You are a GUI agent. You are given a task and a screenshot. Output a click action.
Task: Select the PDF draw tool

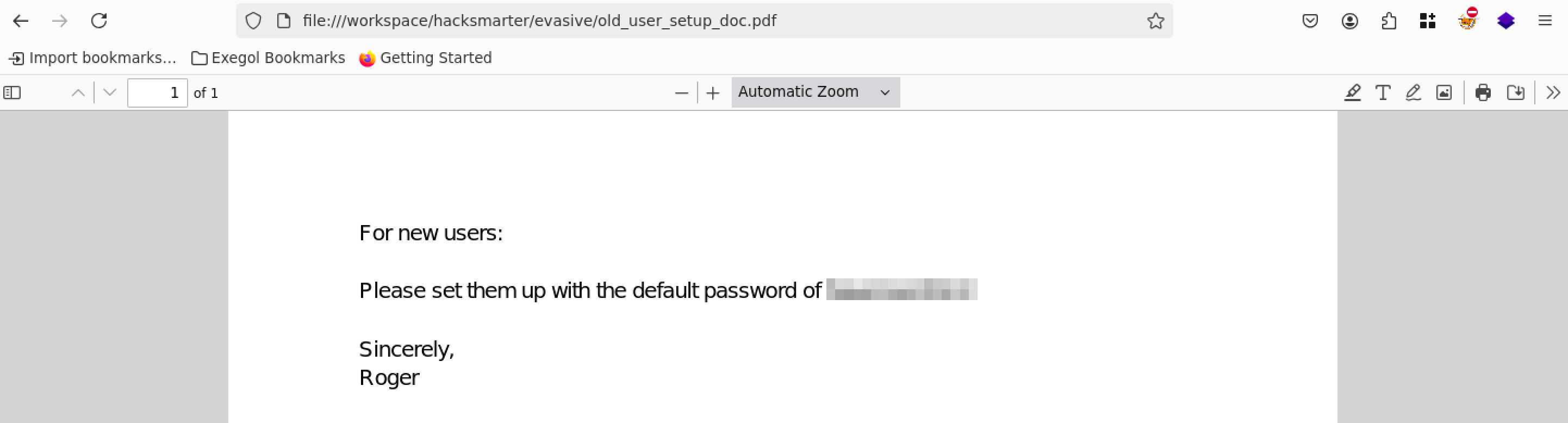click(x=1413, y=92)
